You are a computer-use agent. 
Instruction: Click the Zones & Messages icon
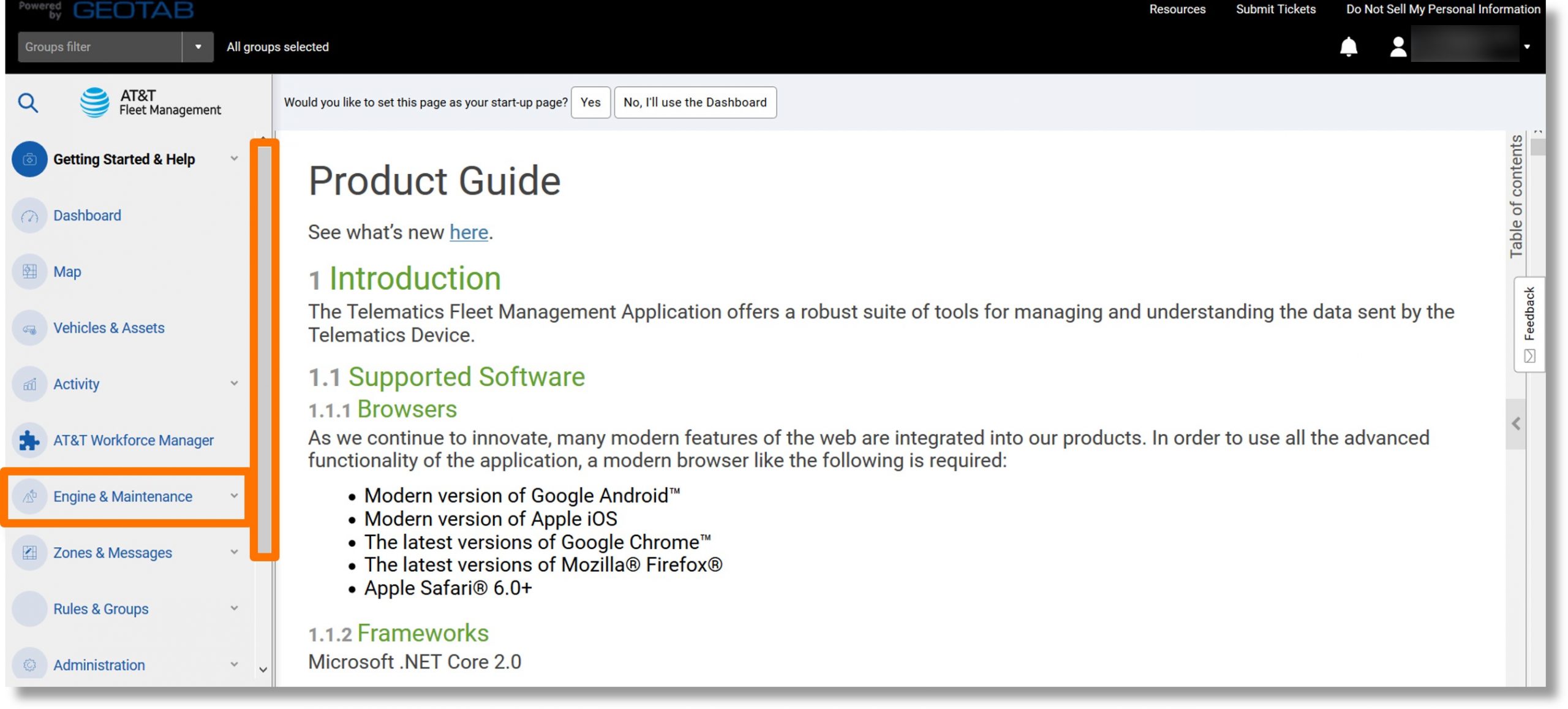point(29,553)
